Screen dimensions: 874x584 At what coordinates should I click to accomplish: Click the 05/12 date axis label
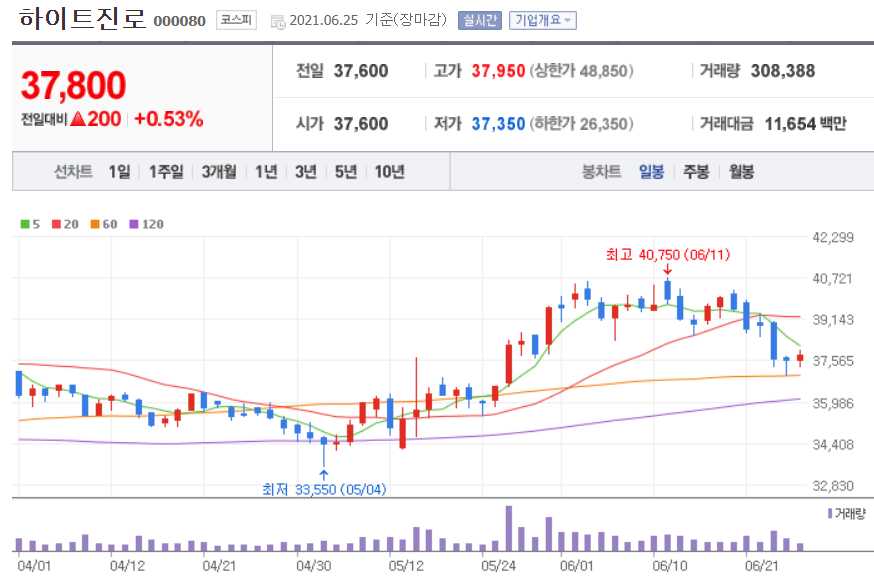(406, 566)
